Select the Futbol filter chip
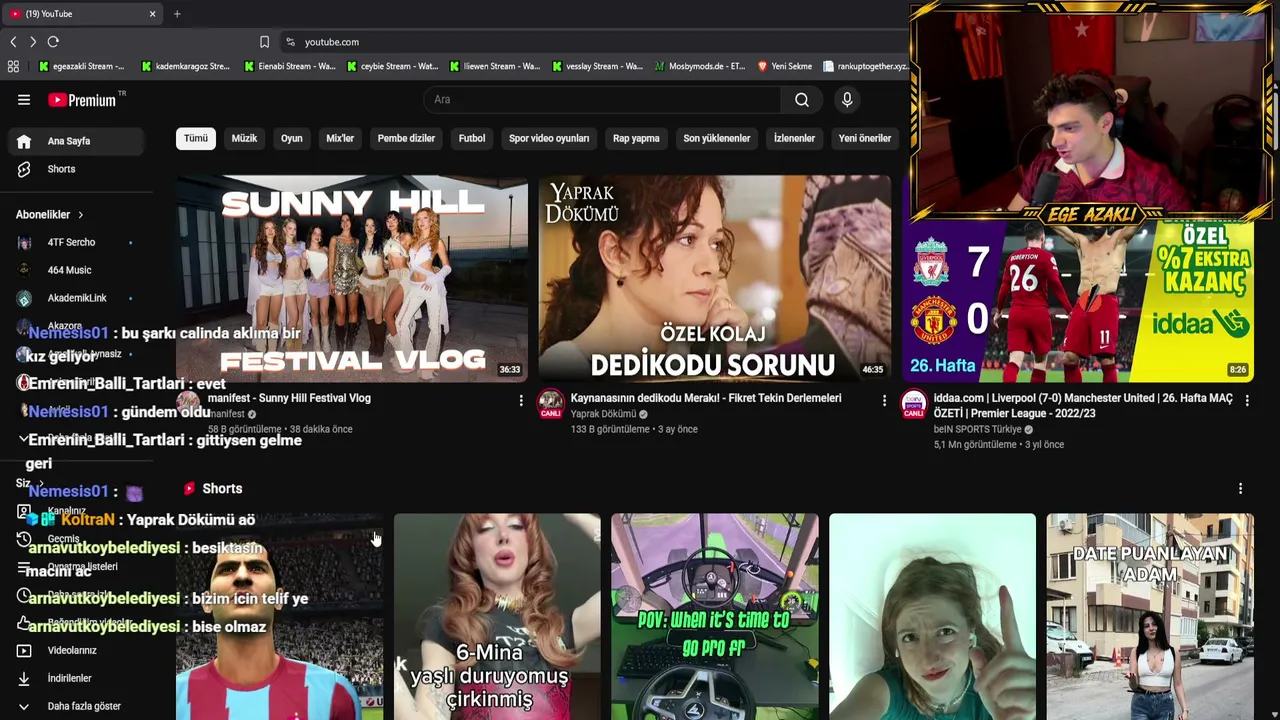This screenshot has height=720, width=1280. pos(472,138)
